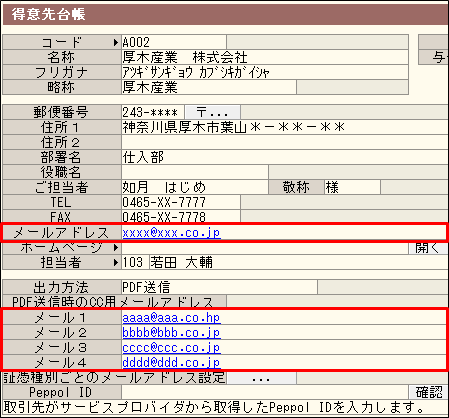This screenshot has width=449, height=418.
Task: Open the xxxx@xxx.co.jp mail link
Action: point(171,233)
